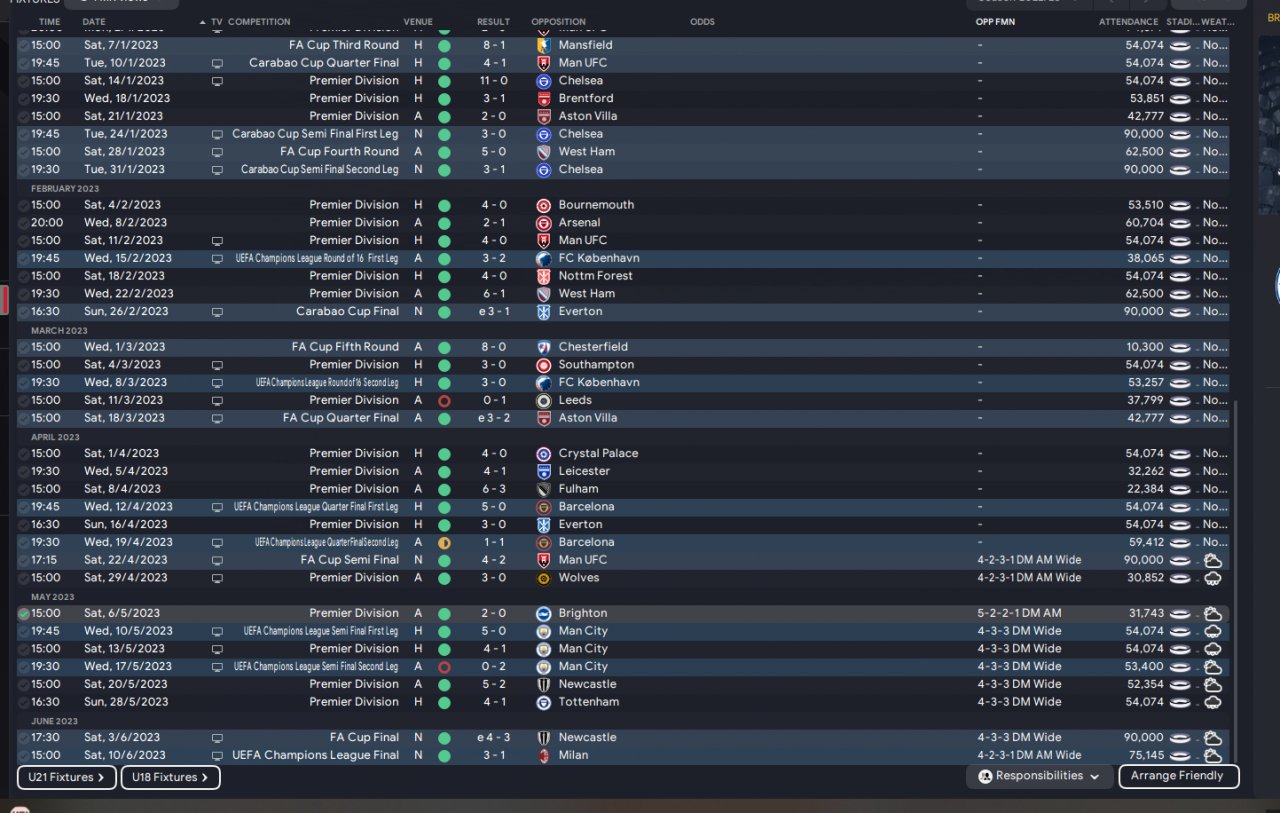Tick the selection circle on the Crystal Palace row
Screen dimensions: 1280x813
pos(23,454)
